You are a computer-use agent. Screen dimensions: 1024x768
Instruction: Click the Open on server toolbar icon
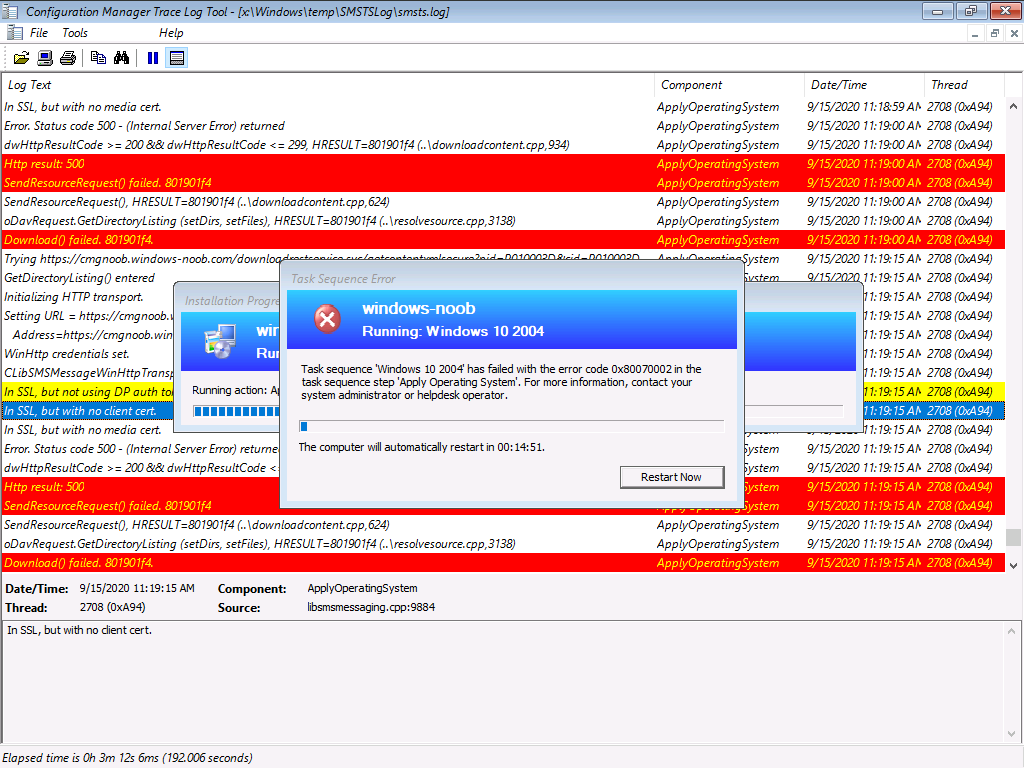click(x=45, y=58)
